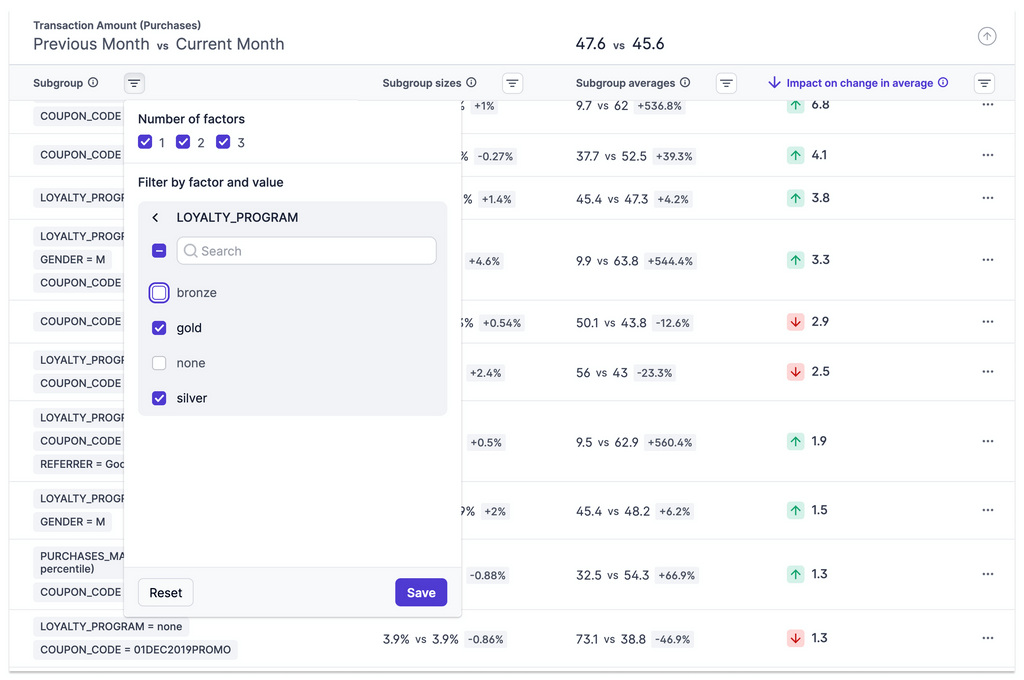
Task: Check the none loyalty value
Action: pos(159,363)
